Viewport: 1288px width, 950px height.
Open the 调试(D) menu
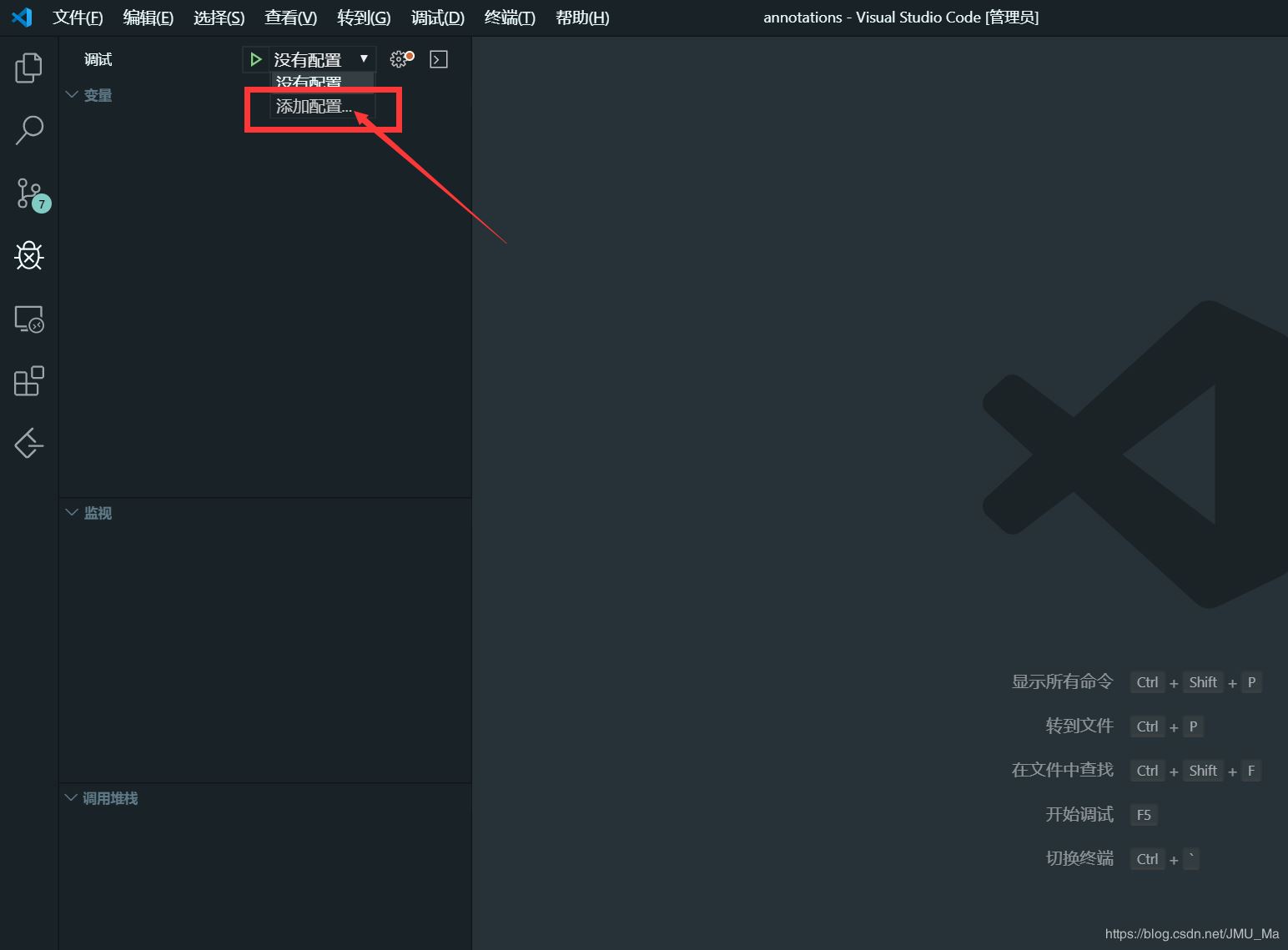pyautogui.click(x=438, y=18)
